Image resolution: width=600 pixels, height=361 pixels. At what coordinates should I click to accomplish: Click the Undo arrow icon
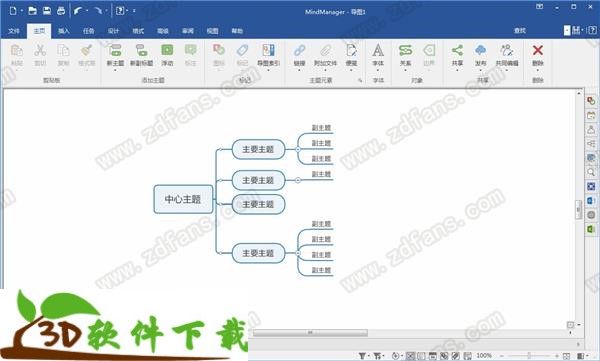pos(78,11)
